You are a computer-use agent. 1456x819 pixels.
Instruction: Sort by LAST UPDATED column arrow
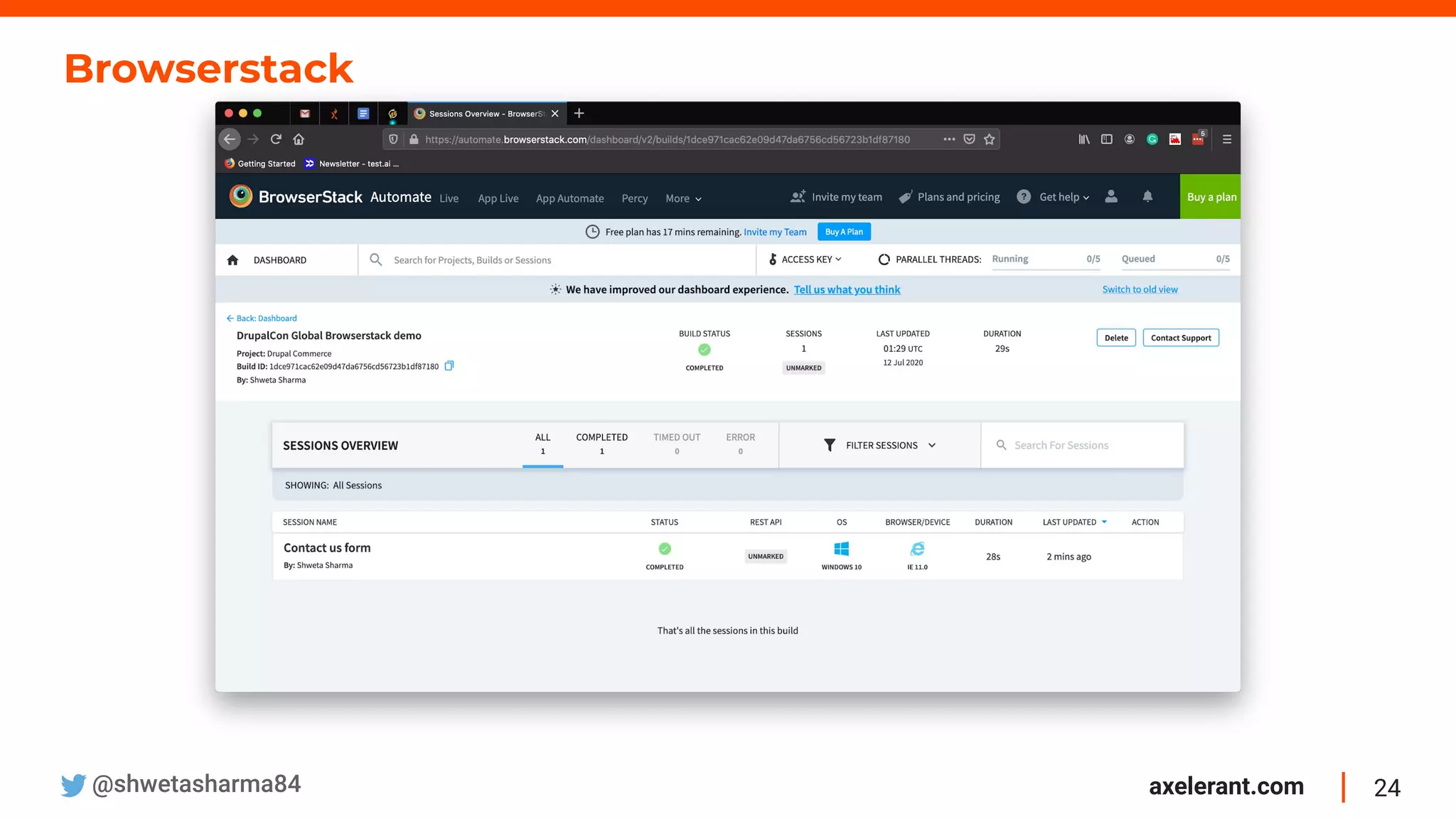coord(1104,522)
